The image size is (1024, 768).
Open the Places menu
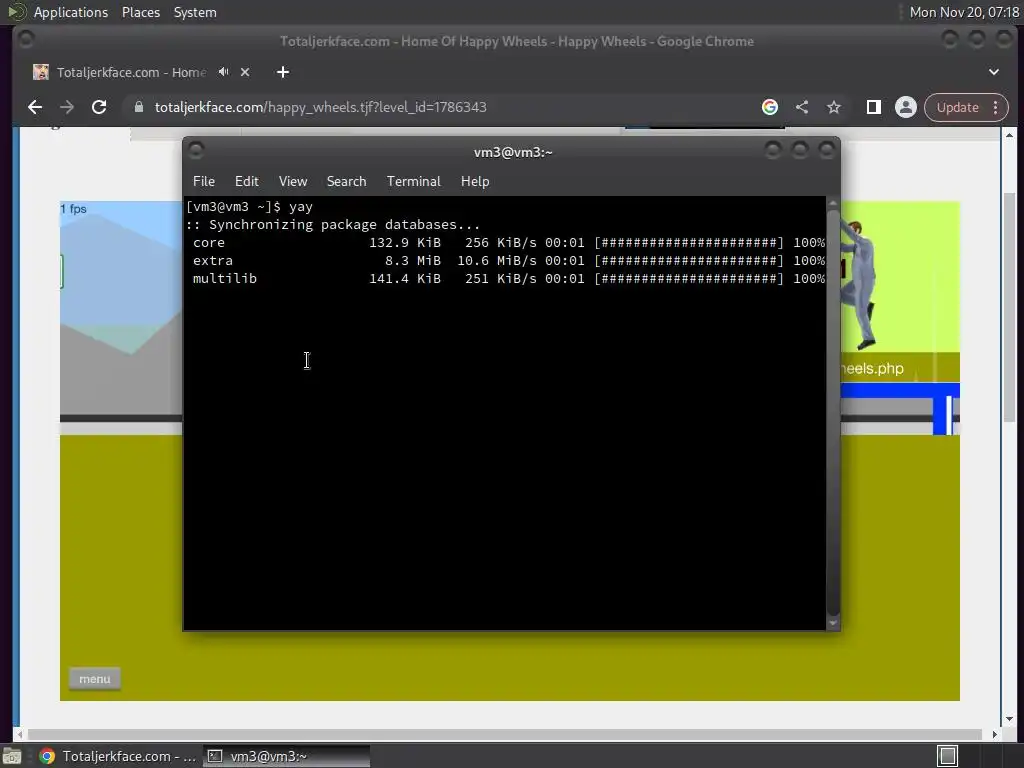click(x=141, y=12)
